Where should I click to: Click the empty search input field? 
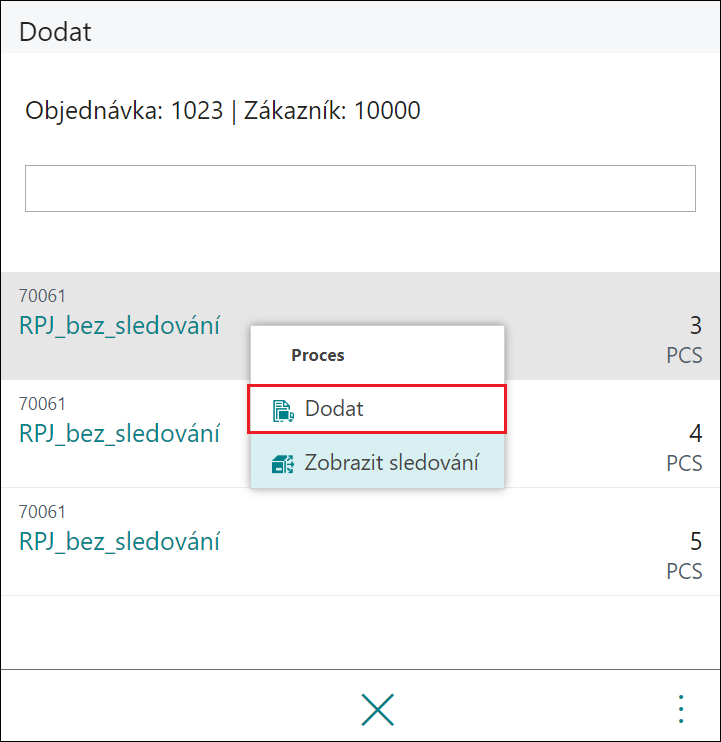coord(360,188)
